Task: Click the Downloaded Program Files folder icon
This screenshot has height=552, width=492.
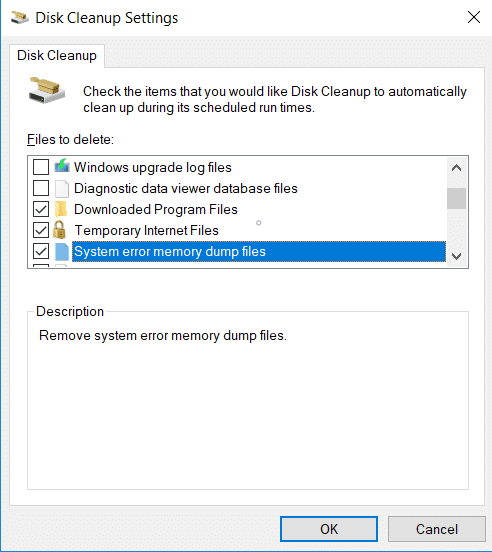Action: [x=61, y=209]
